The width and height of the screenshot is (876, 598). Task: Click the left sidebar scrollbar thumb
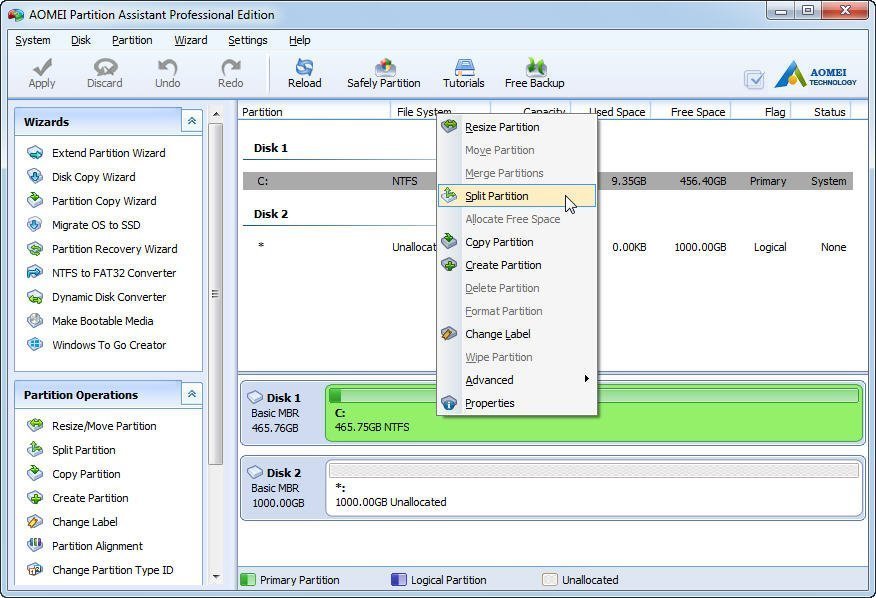pyautogui.click(x=216, y=294)
